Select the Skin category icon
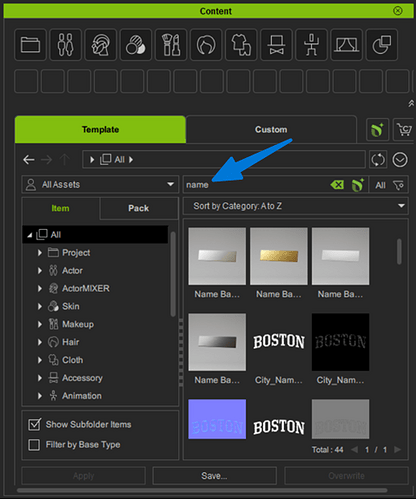This screenshot has height=500, width=416. coord(136,45)
